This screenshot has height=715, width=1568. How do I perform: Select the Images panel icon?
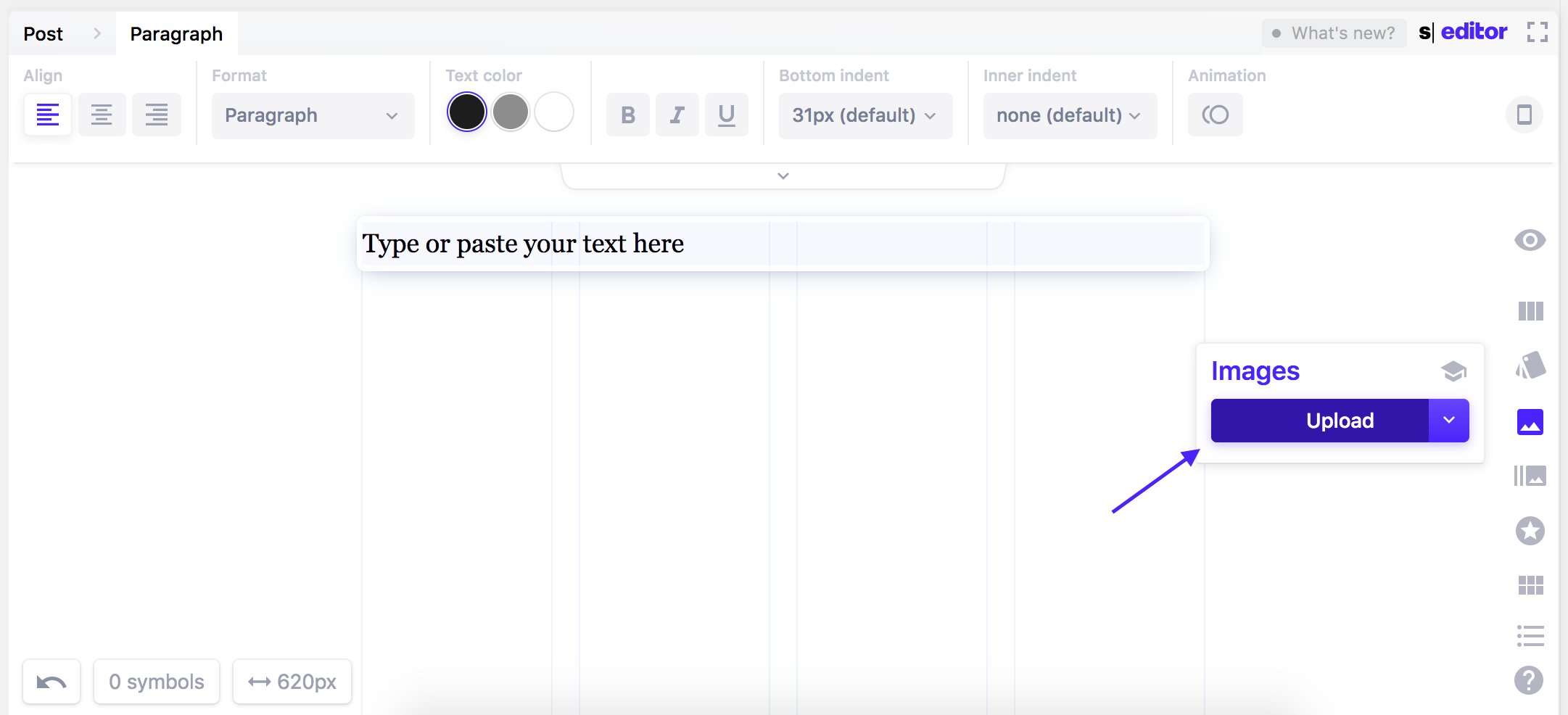[x=1530, y=421]
